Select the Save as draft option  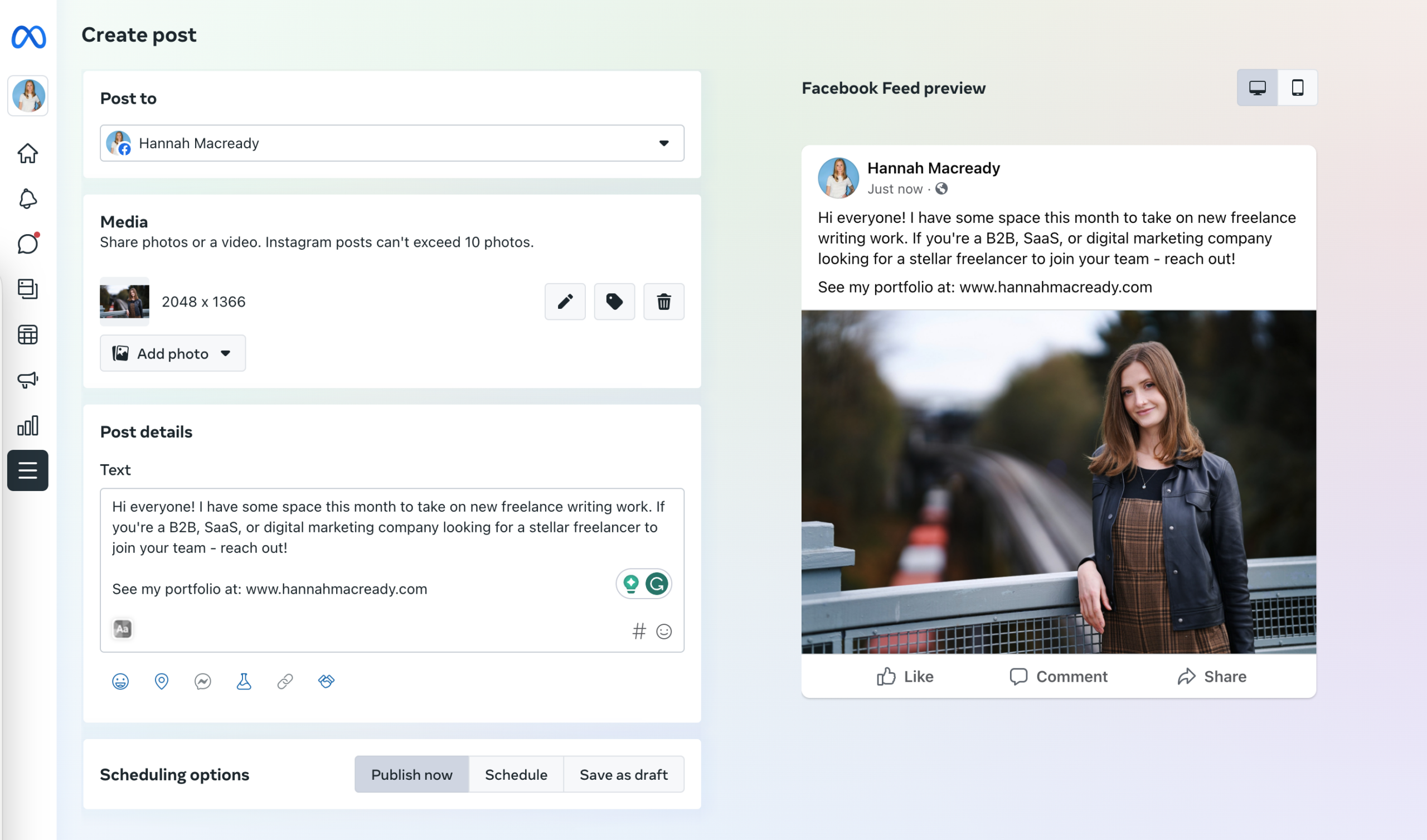pyautogui.click(x=623, y=774)
